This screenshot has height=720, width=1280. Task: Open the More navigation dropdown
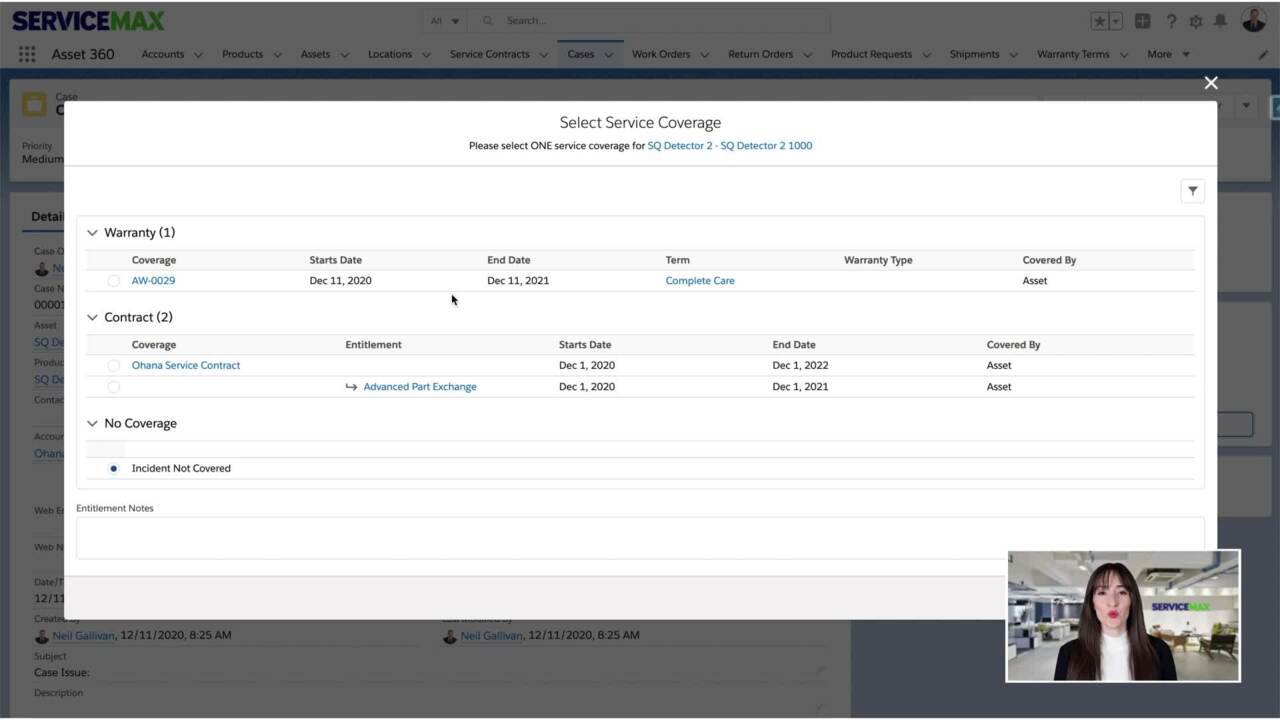tap(1168, 54)
